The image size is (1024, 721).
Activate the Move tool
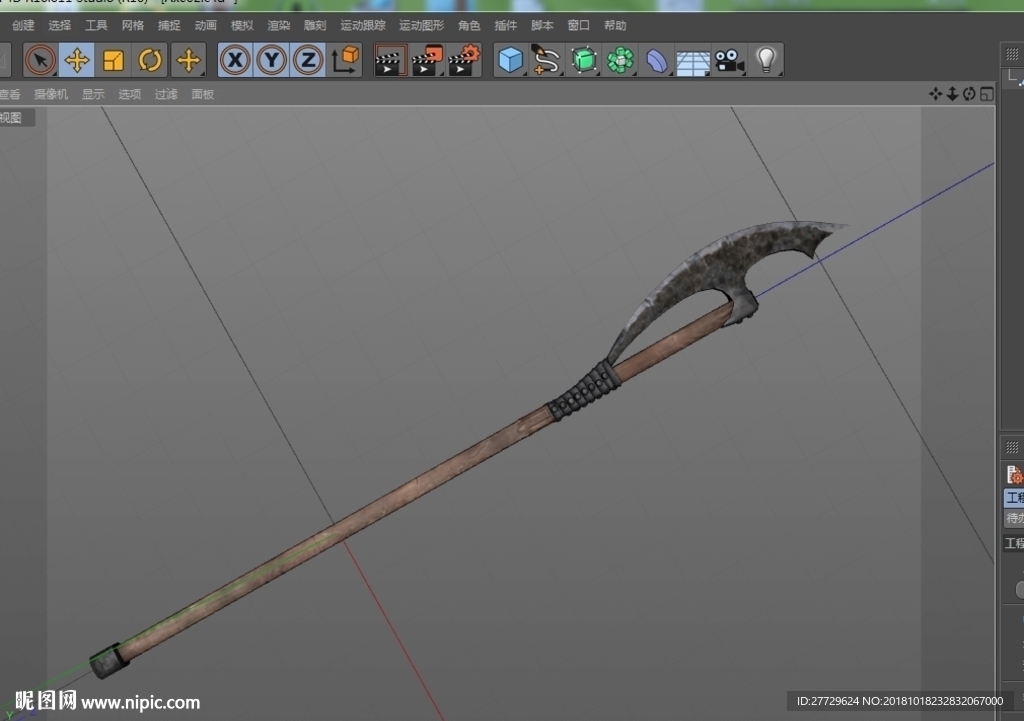tap(76, 60)
